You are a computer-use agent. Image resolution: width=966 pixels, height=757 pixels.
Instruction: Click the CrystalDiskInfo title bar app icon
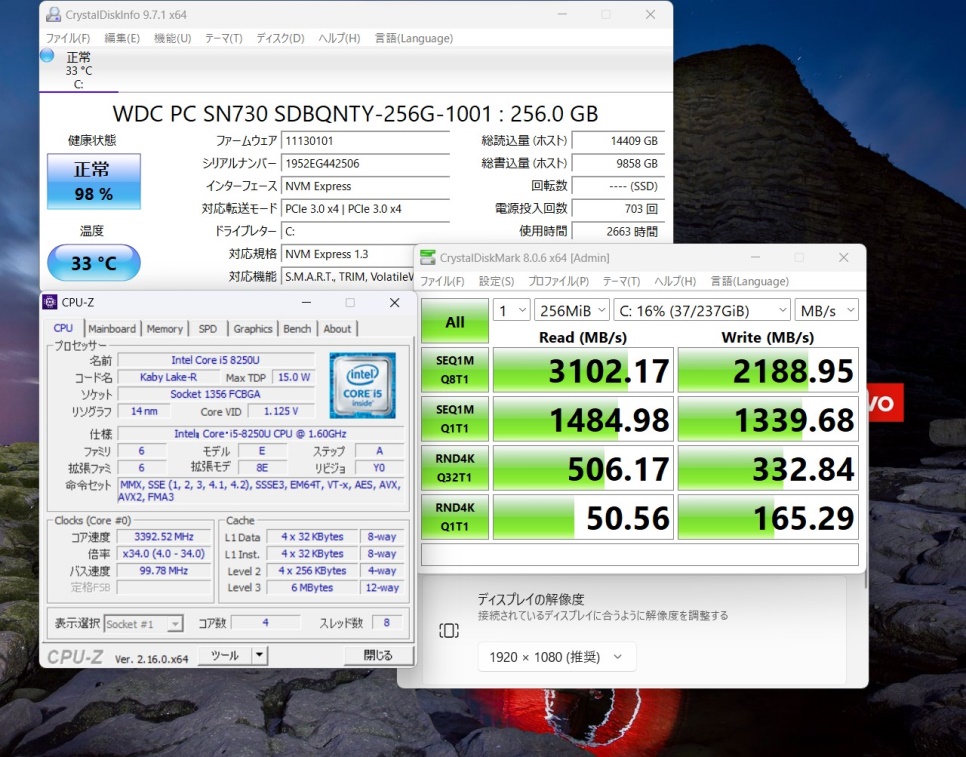pos(54,14)
